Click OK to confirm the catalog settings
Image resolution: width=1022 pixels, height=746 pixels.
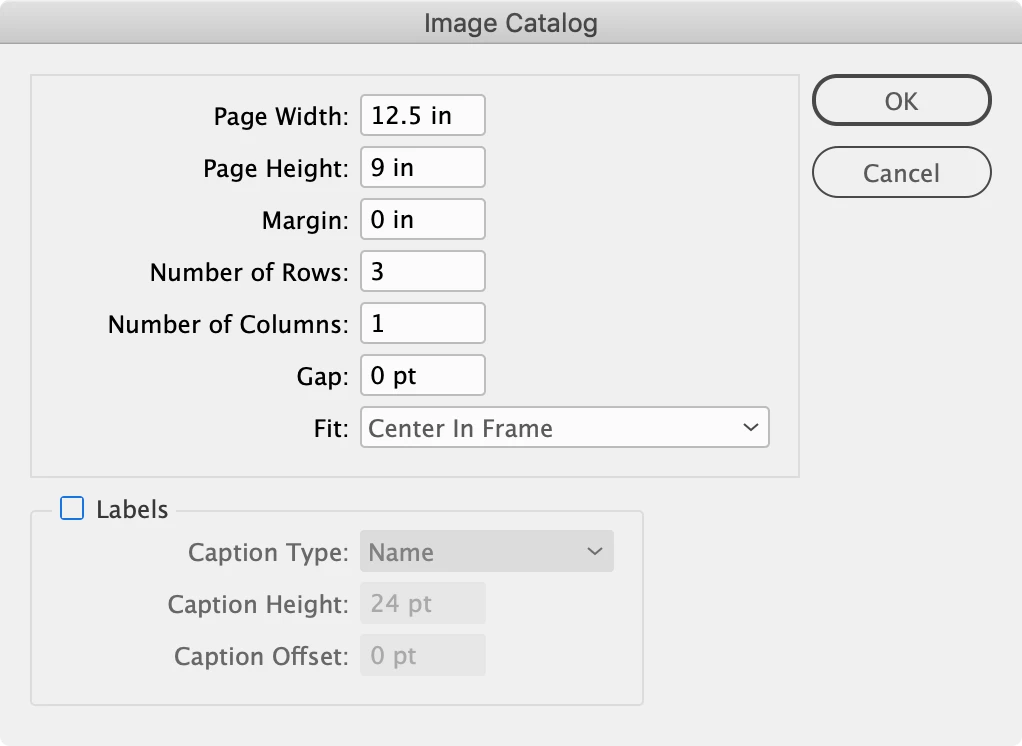[901, 101]
